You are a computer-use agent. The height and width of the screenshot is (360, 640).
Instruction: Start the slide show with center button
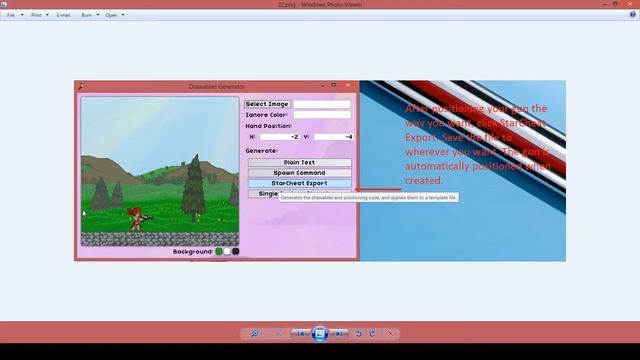pos(320,333)
